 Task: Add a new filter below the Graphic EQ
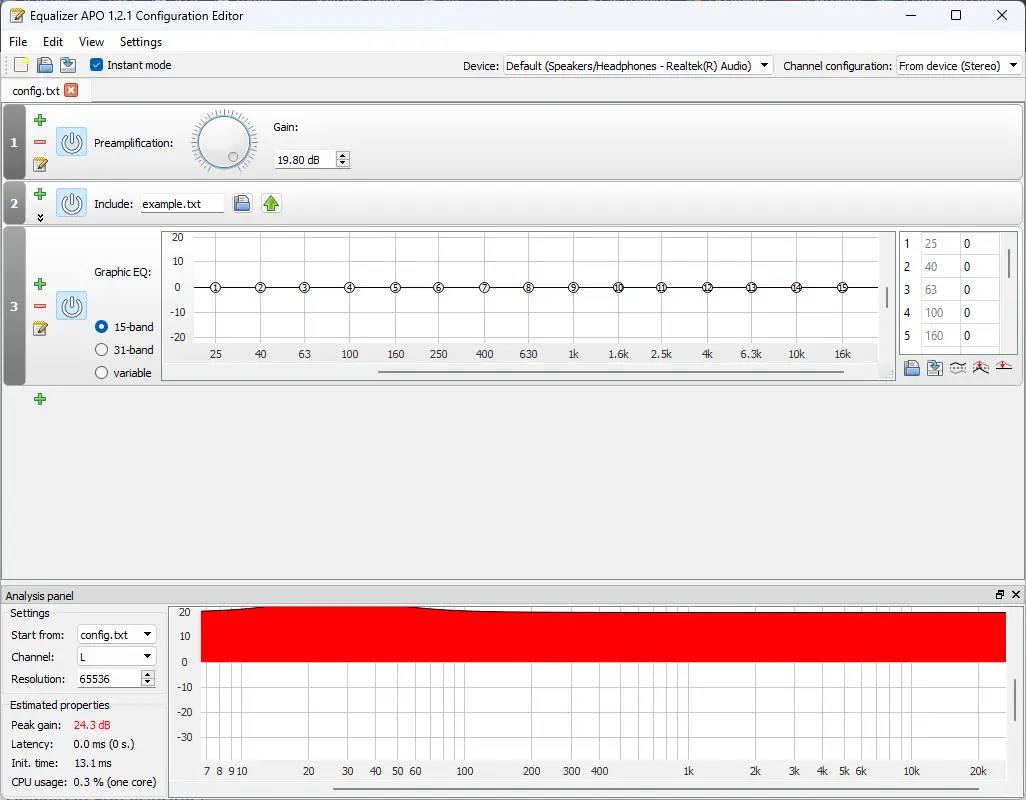coord(40,399)
